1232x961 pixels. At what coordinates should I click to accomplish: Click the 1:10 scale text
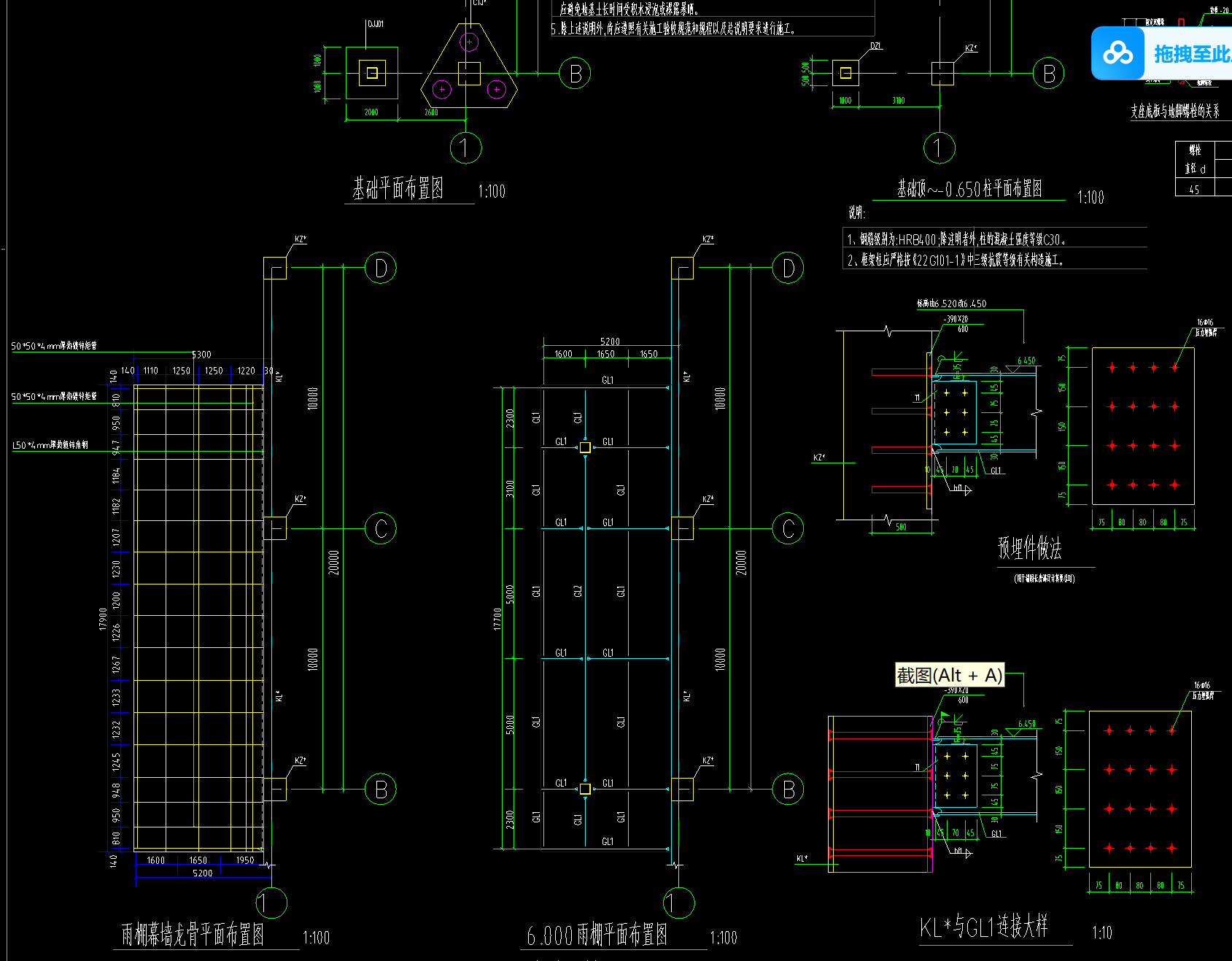[1102, 933]
